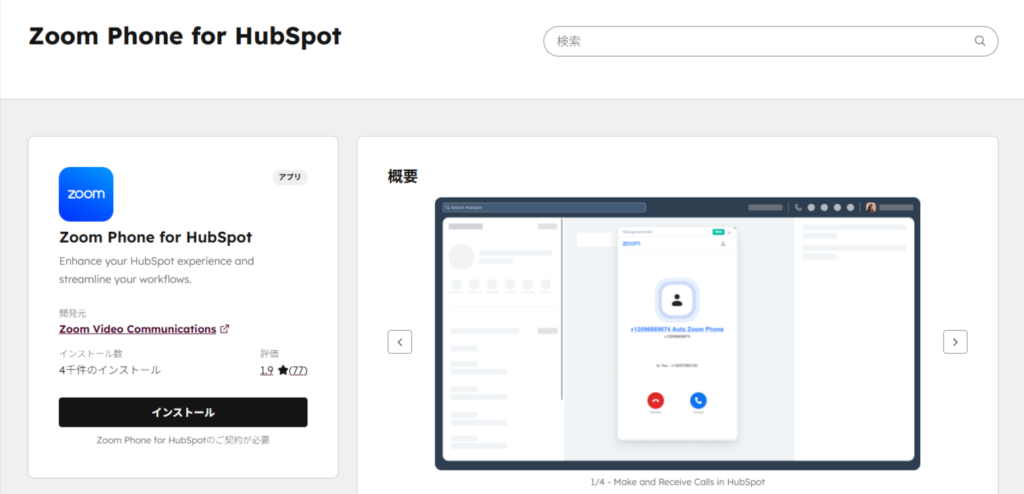
Task: Go to the next carousel slide
Action: tap(955, 342)
